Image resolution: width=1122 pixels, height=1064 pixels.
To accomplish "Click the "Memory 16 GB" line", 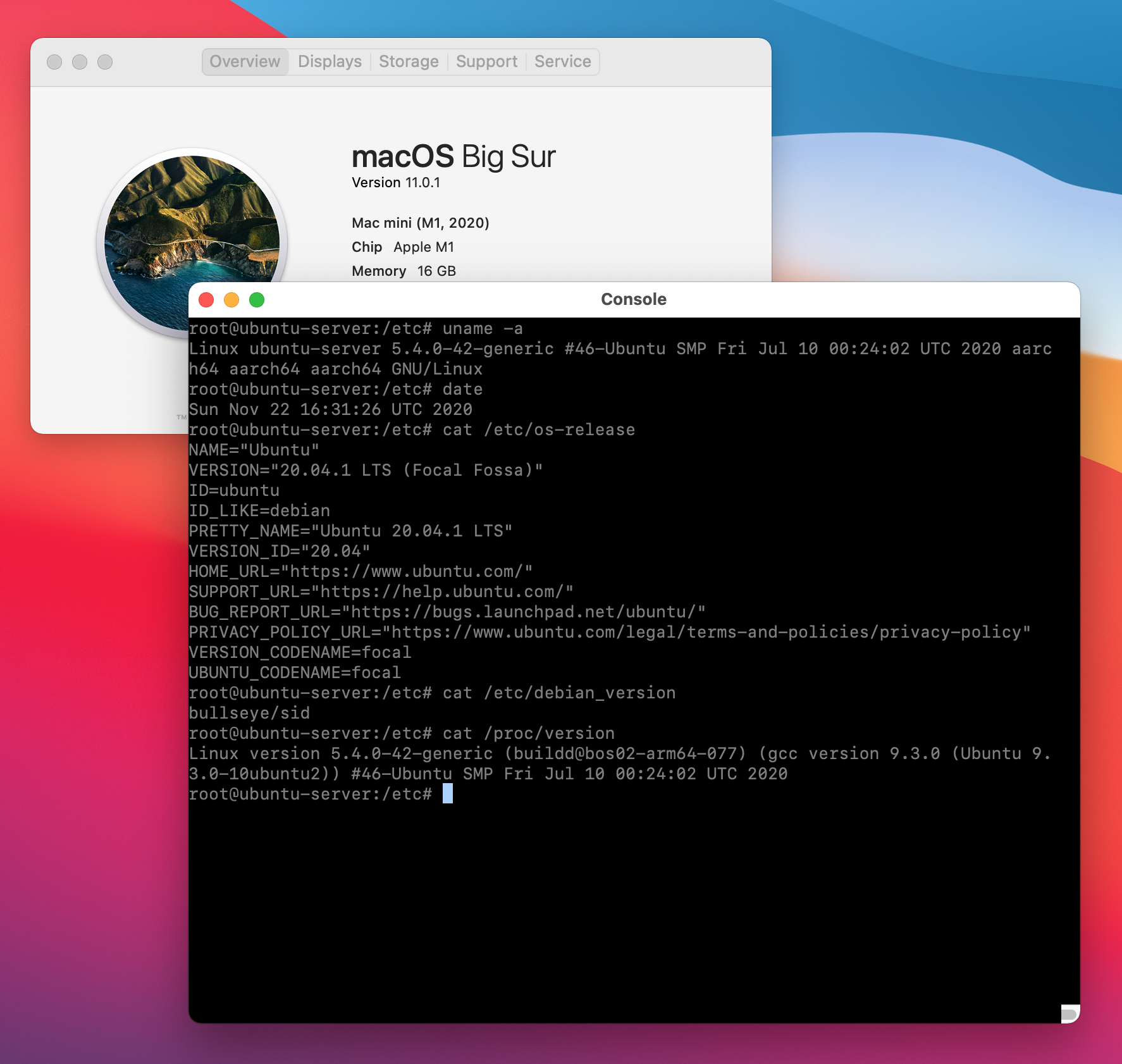I will [x=404, y=271].
